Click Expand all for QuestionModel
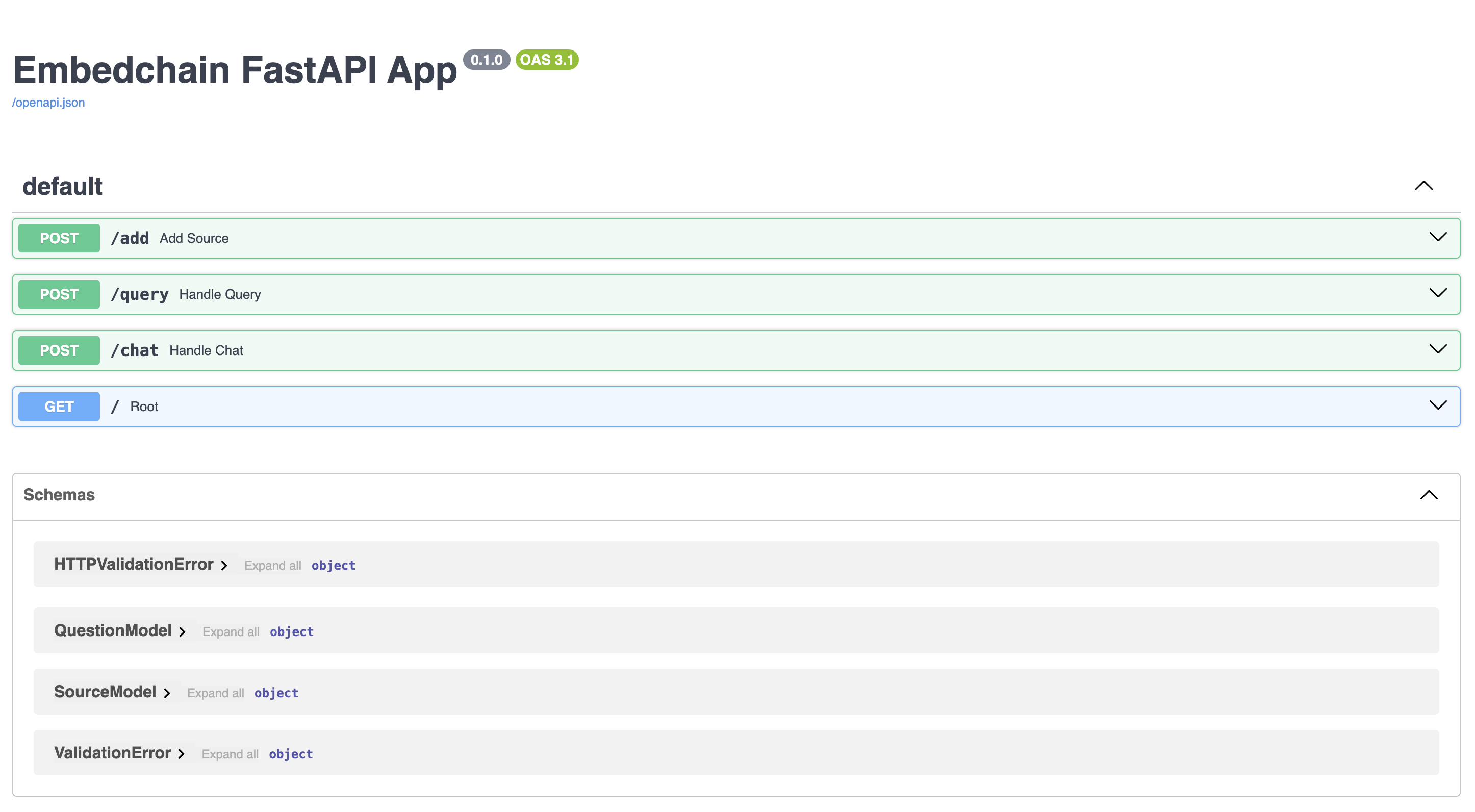 pos(231,631)
